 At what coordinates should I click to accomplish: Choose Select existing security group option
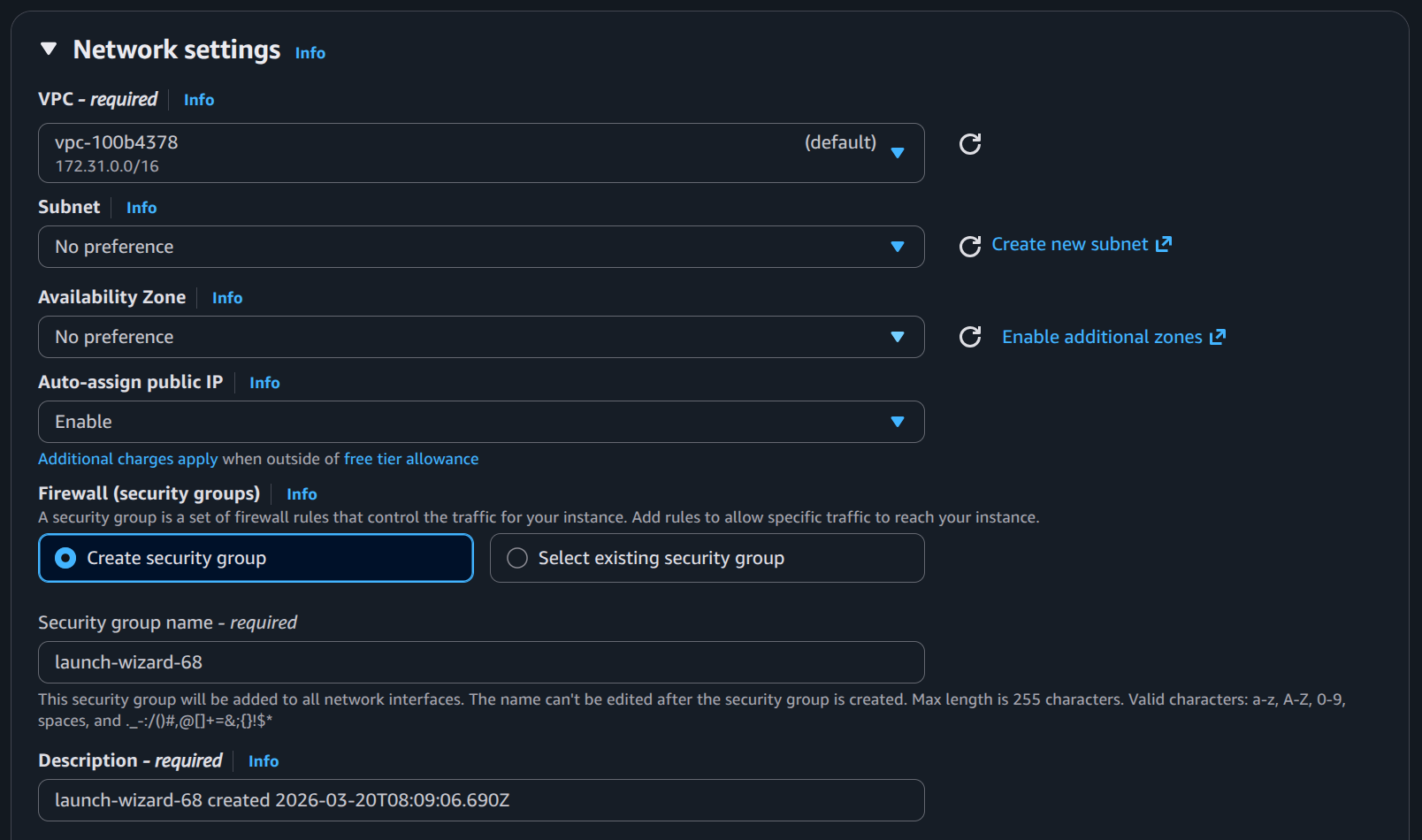click(x=516, y=558)
